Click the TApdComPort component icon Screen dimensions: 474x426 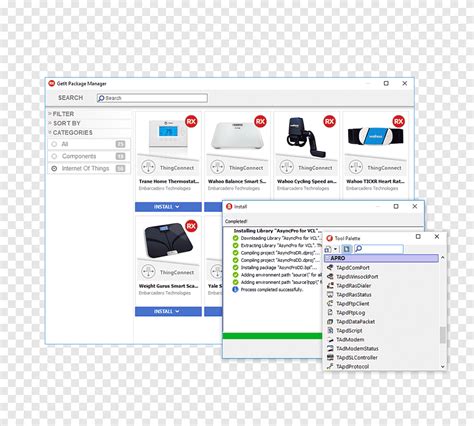pyautogui.click(x=330, y=268)
